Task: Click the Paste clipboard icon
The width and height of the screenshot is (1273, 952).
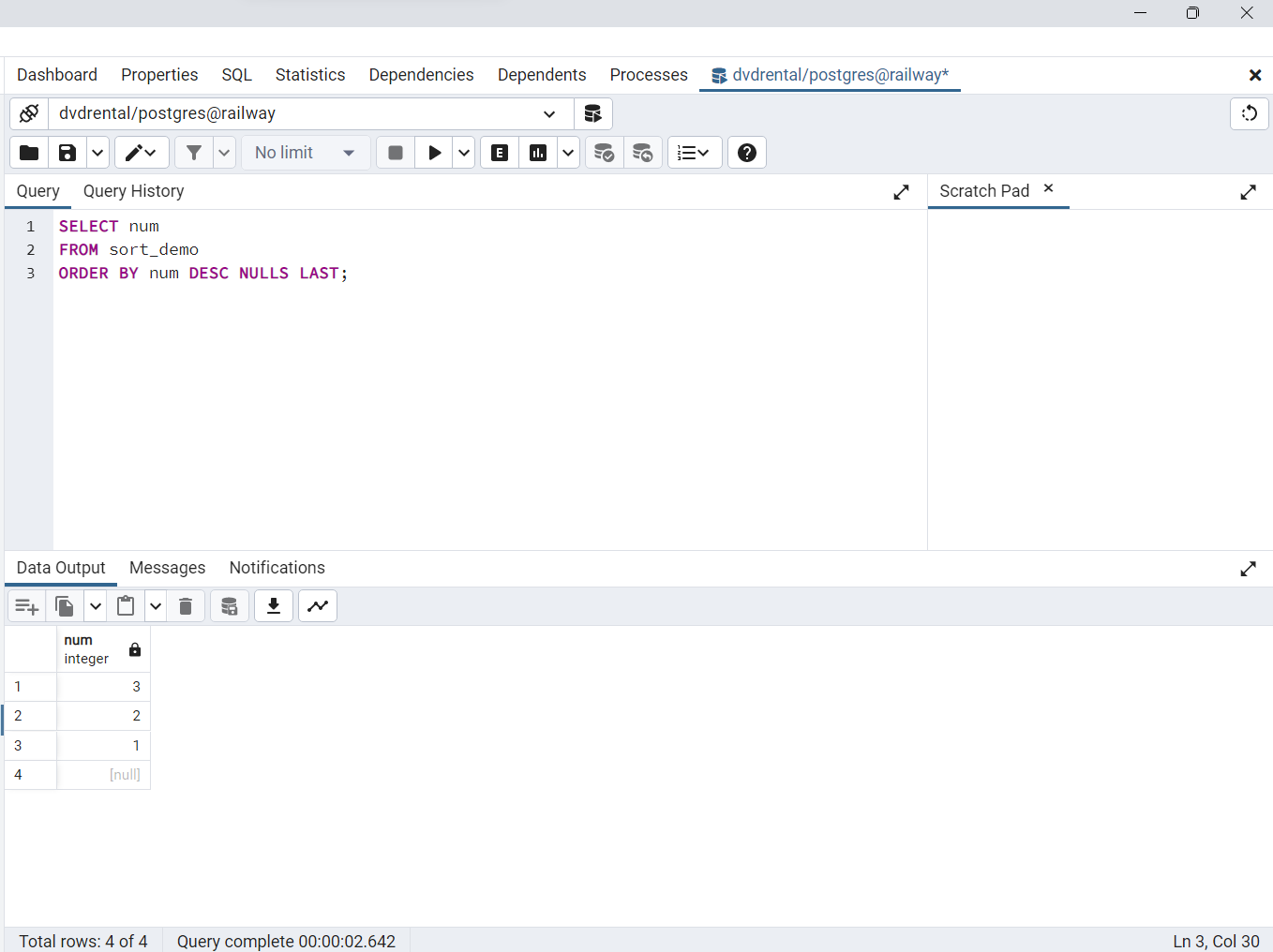Action: (x=126, y=606)
